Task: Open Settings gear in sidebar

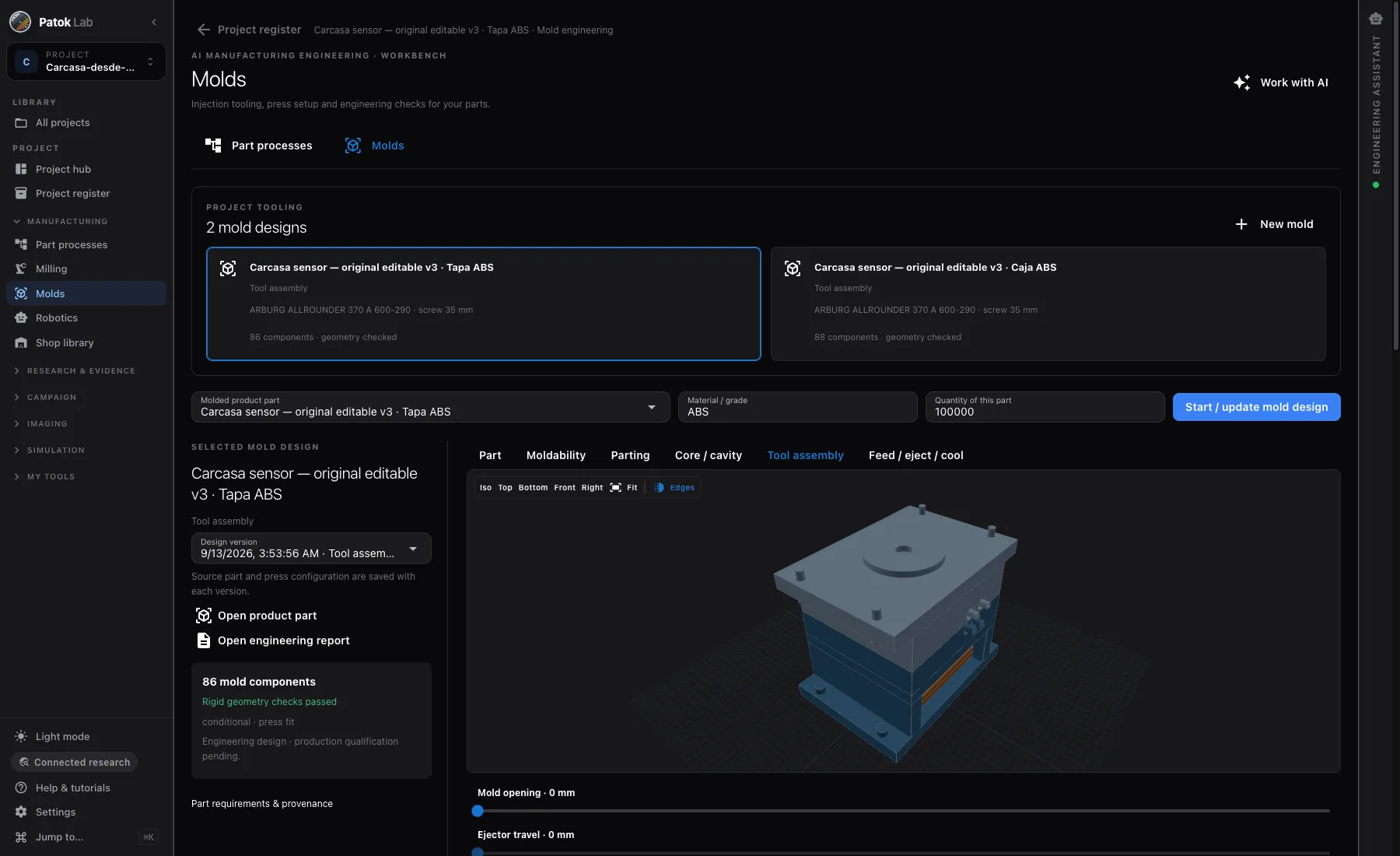Action: [x=86, y=812]
